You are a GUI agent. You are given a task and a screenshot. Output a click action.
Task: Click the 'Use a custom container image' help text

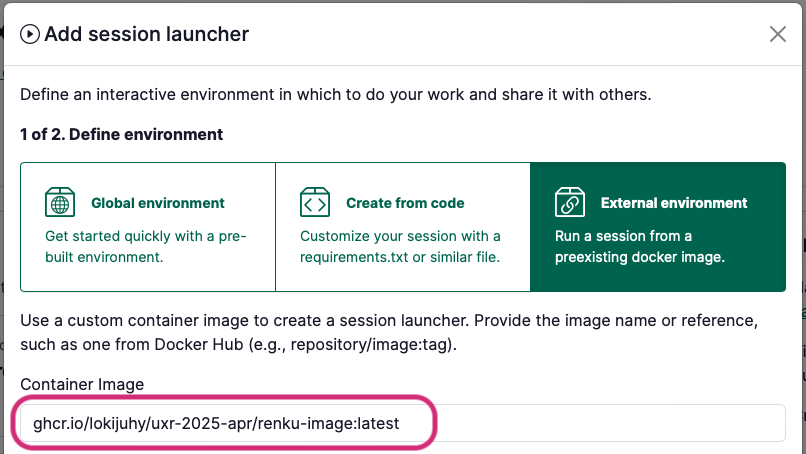(x=389, y=332)
